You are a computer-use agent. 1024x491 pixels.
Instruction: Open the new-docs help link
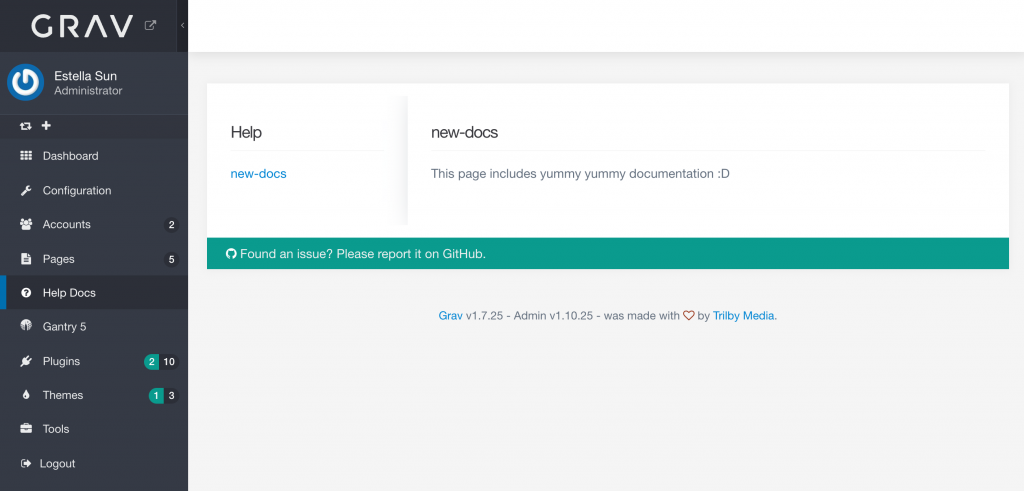pyautogui.click(x=259, y=174)
